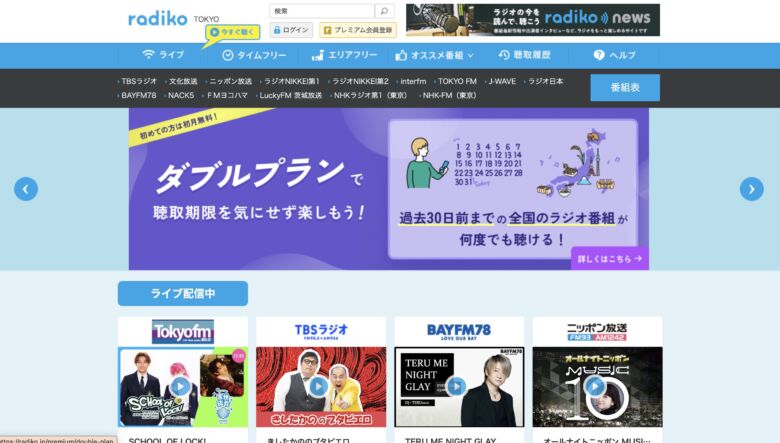Click the BAYFM78 logo card header
This screenshot has height=443, width=780.
[x=459, y=332]
